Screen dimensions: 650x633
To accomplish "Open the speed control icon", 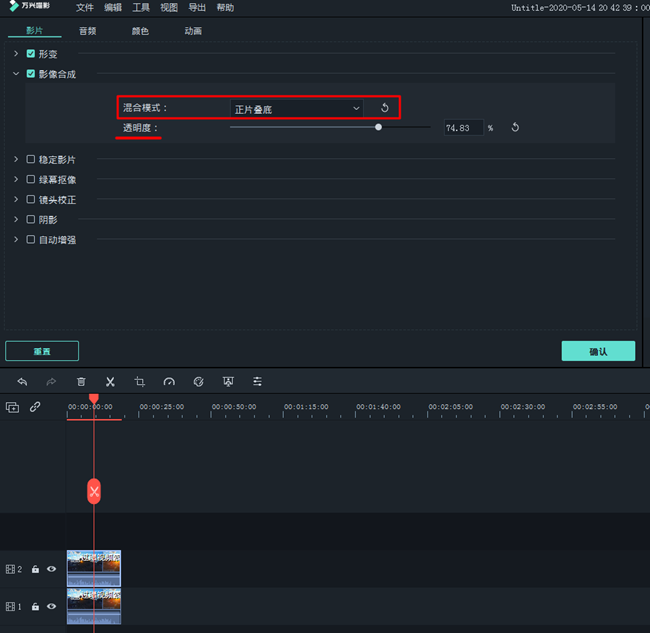I will [x=169, y=382].
